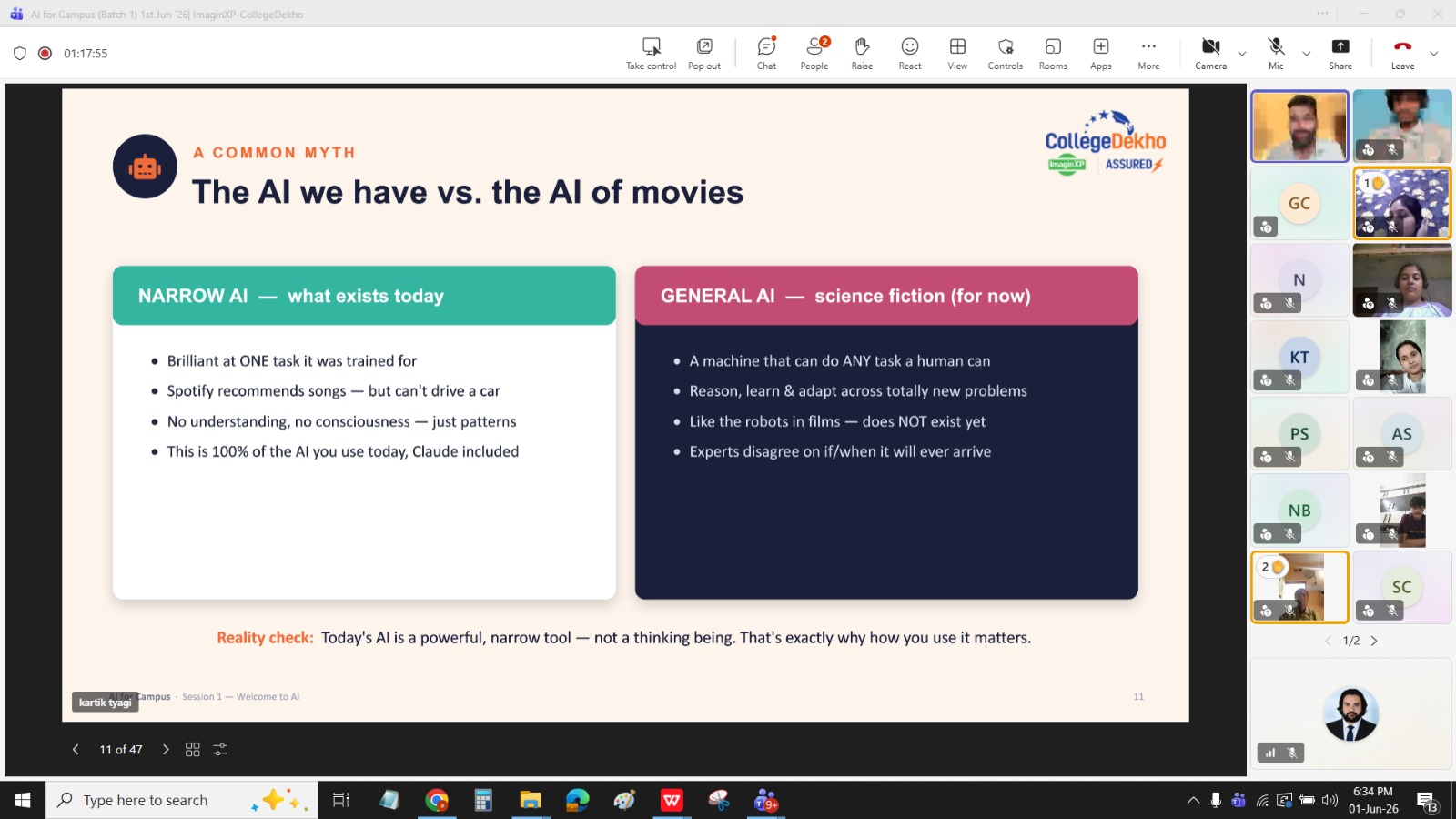Open the Windows Start menu
1456x819 pixels.
[23, 800]
